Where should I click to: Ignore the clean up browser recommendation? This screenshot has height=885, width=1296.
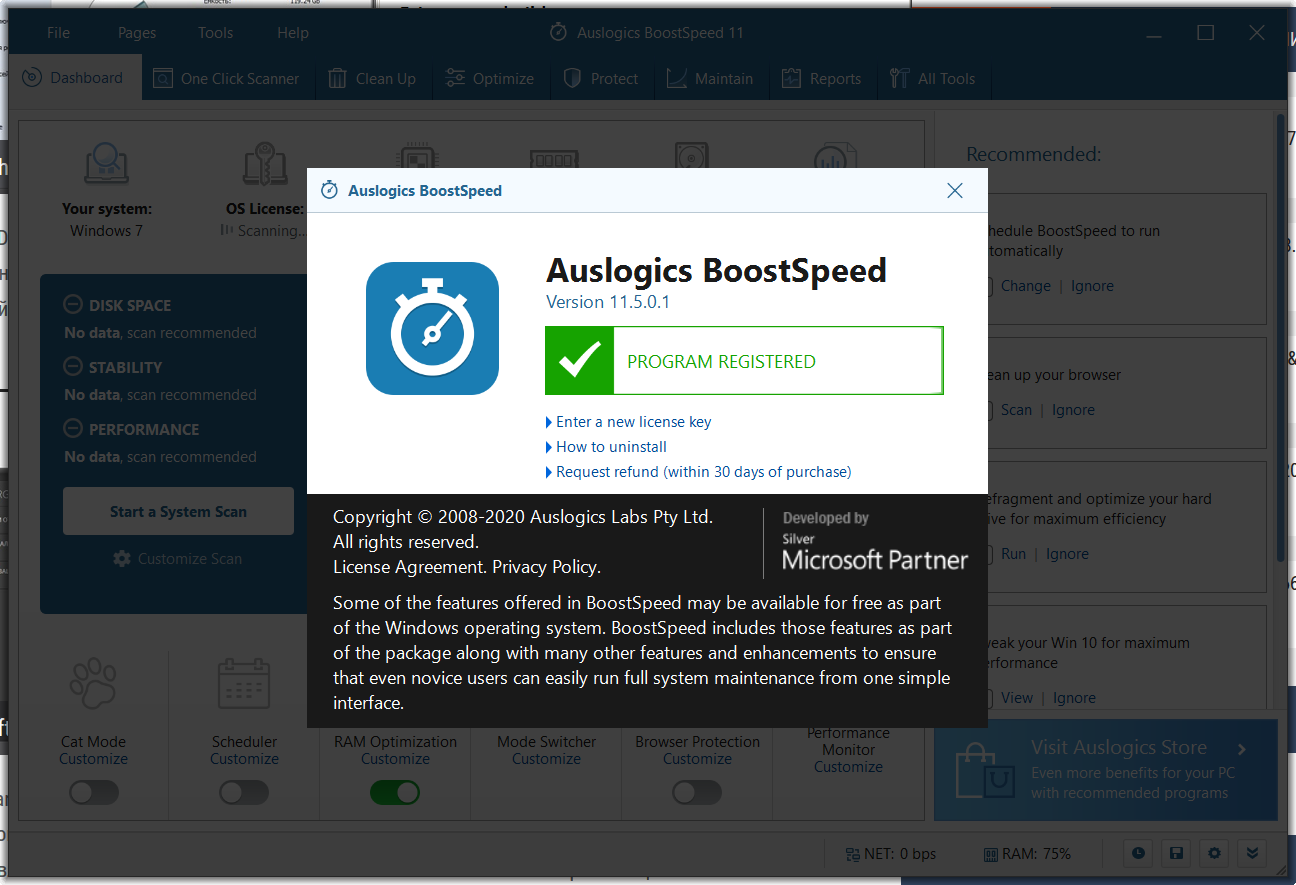coord(1073,410)
